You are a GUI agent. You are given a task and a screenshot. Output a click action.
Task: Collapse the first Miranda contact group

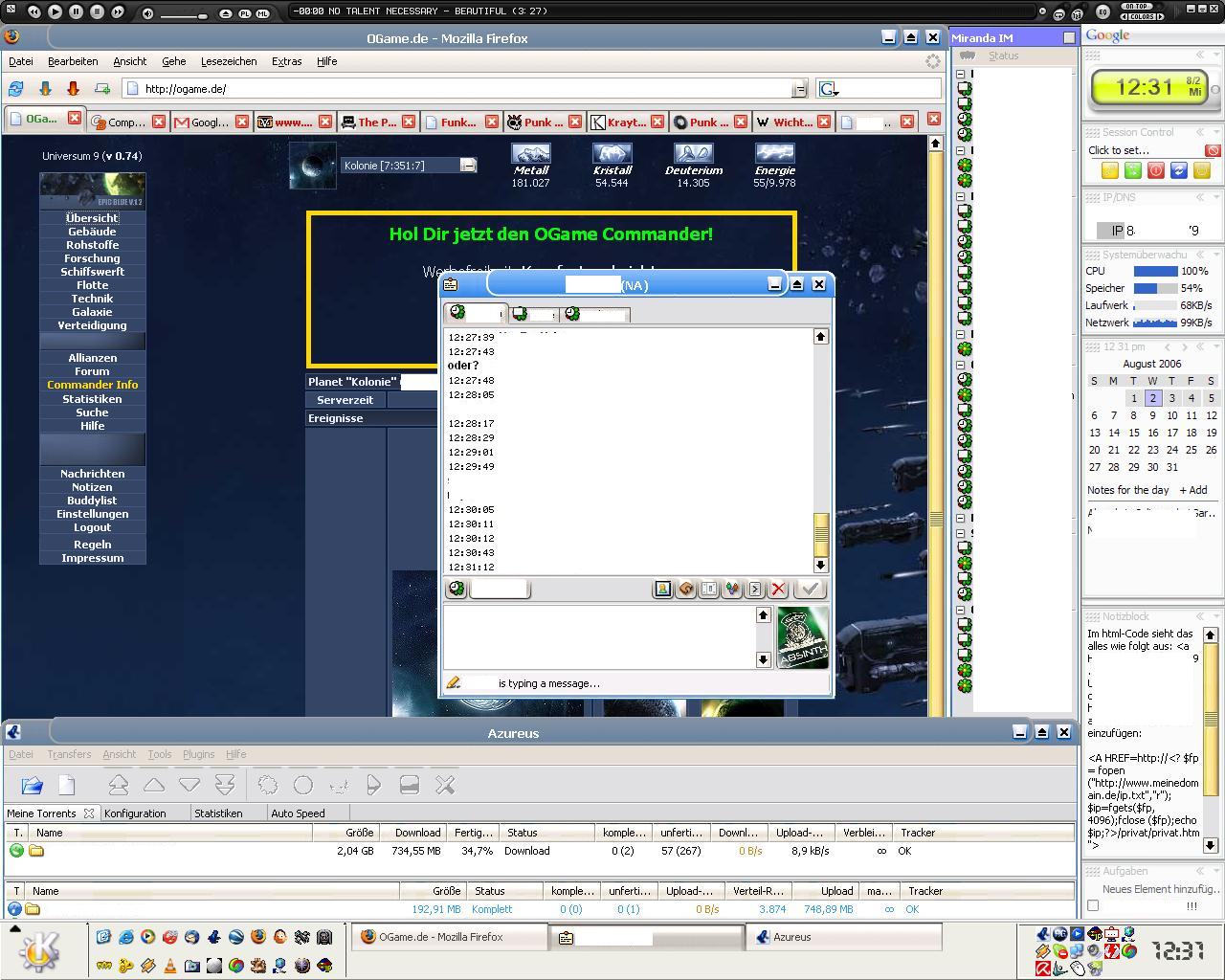(960, 73)
